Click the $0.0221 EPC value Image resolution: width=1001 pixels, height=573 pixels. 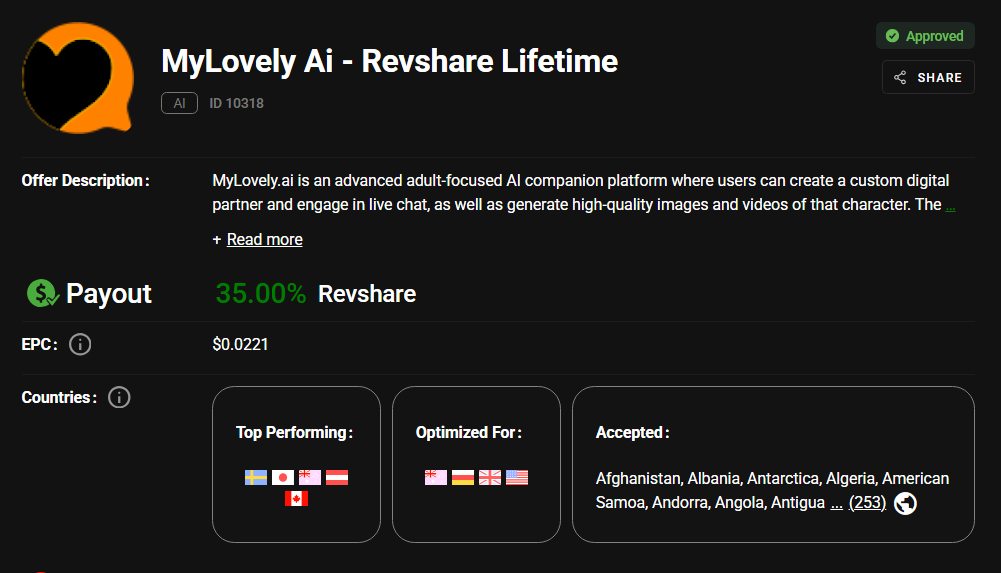tap(240, 345)
